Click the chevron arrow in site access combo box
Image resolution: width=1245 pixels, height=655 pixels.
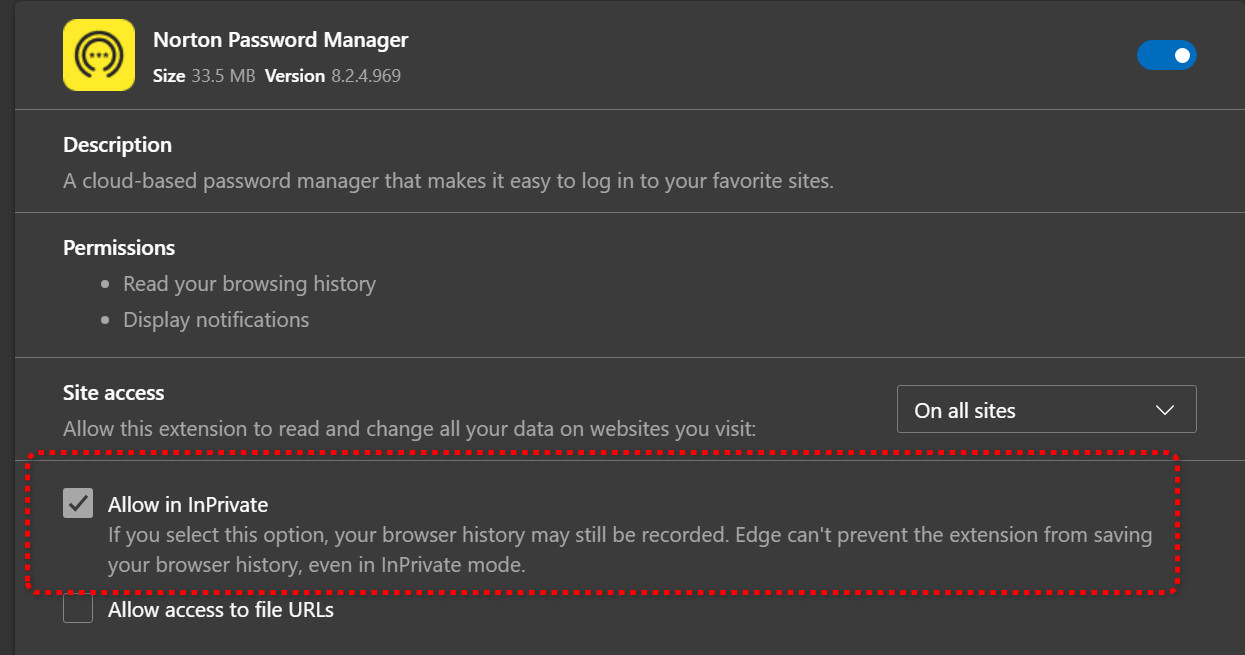[x=1164, y=410]
